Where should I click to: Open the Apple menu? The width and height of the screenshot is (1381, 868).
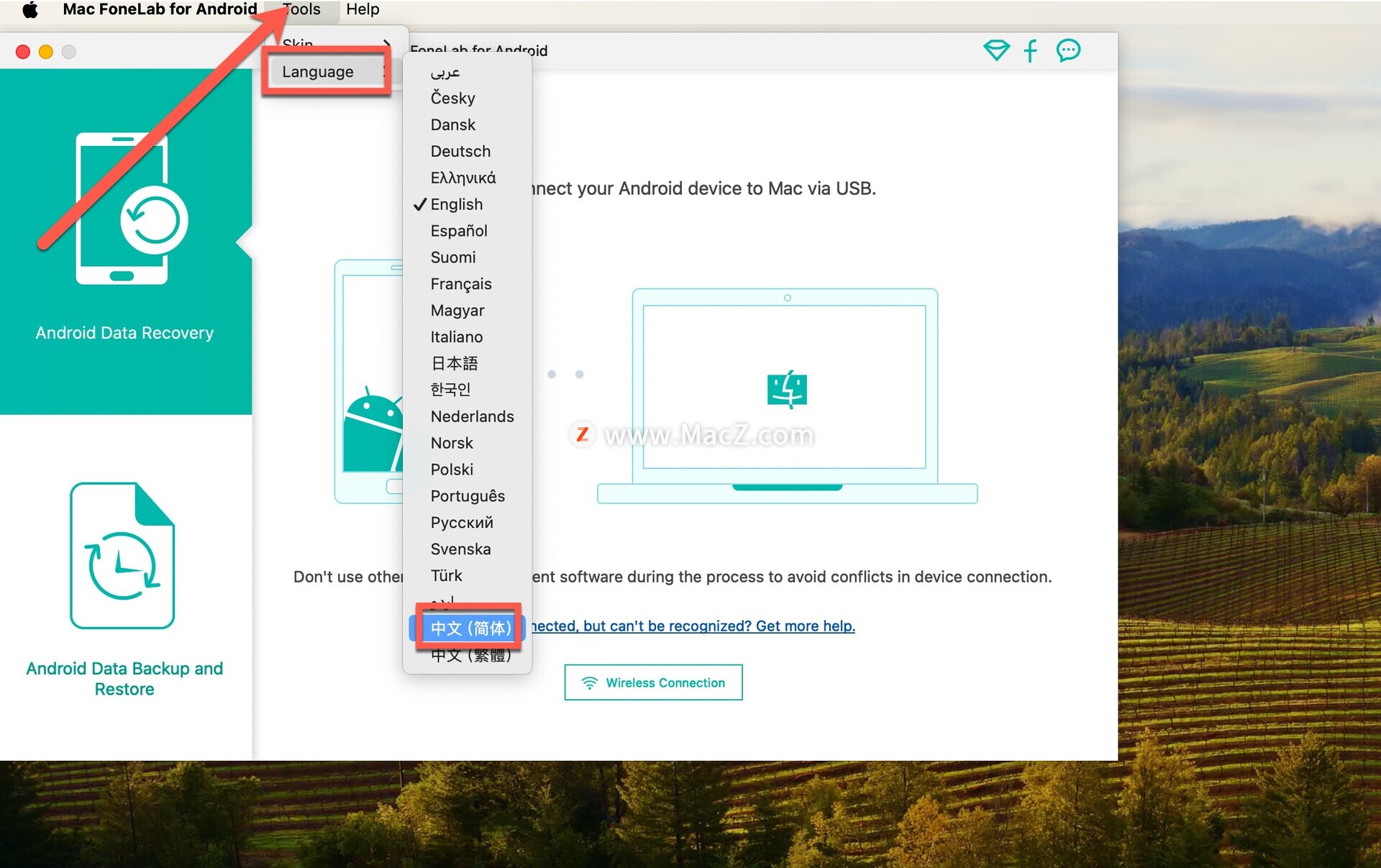click(x=30, y=9)
